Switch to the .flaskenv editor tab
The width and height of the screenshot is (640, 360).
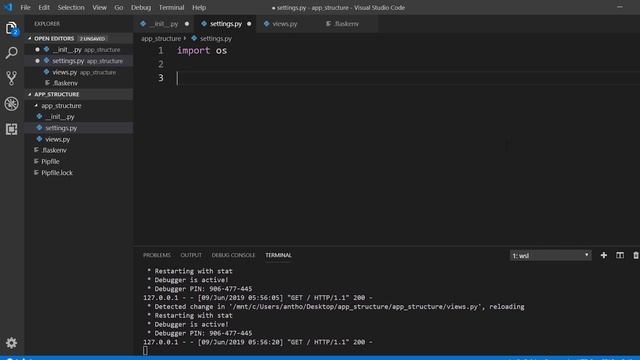347,24
